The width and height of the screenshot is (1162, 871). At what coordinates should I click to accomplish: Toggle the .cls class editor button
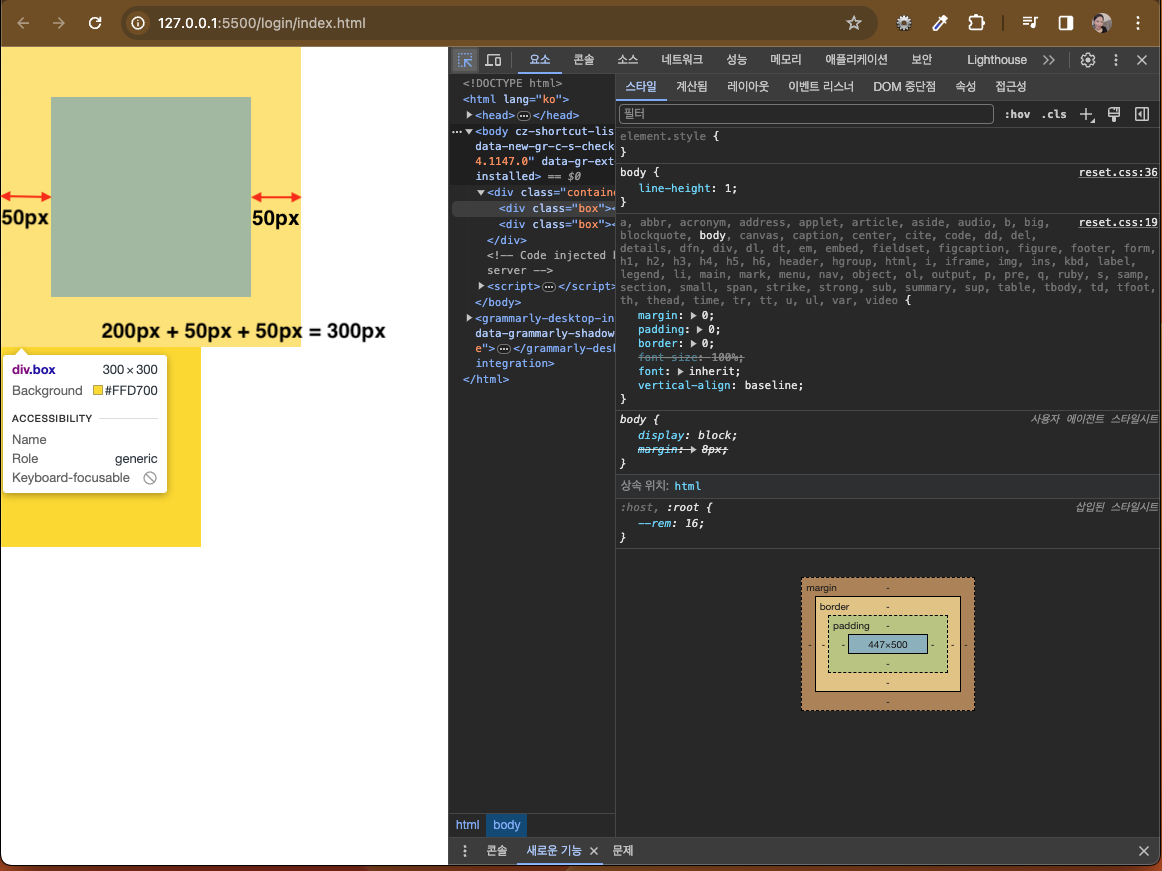(x=1054, y=114)
